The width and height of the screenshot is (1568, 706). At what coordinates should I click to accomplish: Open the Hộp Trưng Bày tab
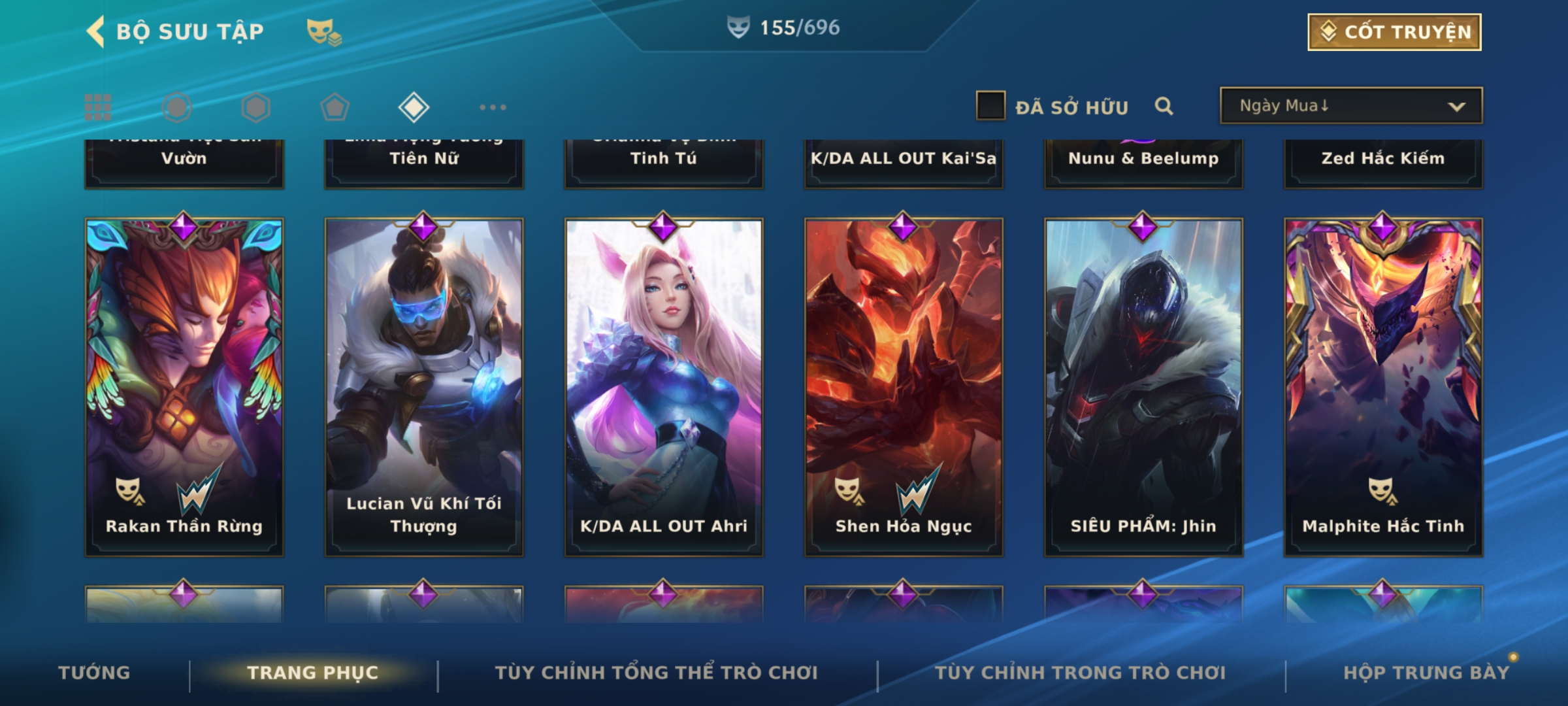click(1426, 673)
